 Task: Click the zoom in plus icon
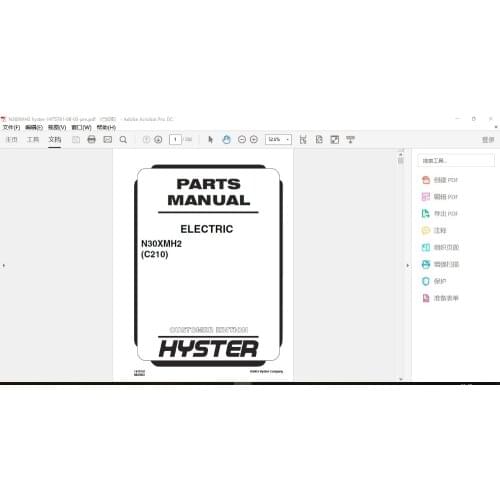pos(254,140)
